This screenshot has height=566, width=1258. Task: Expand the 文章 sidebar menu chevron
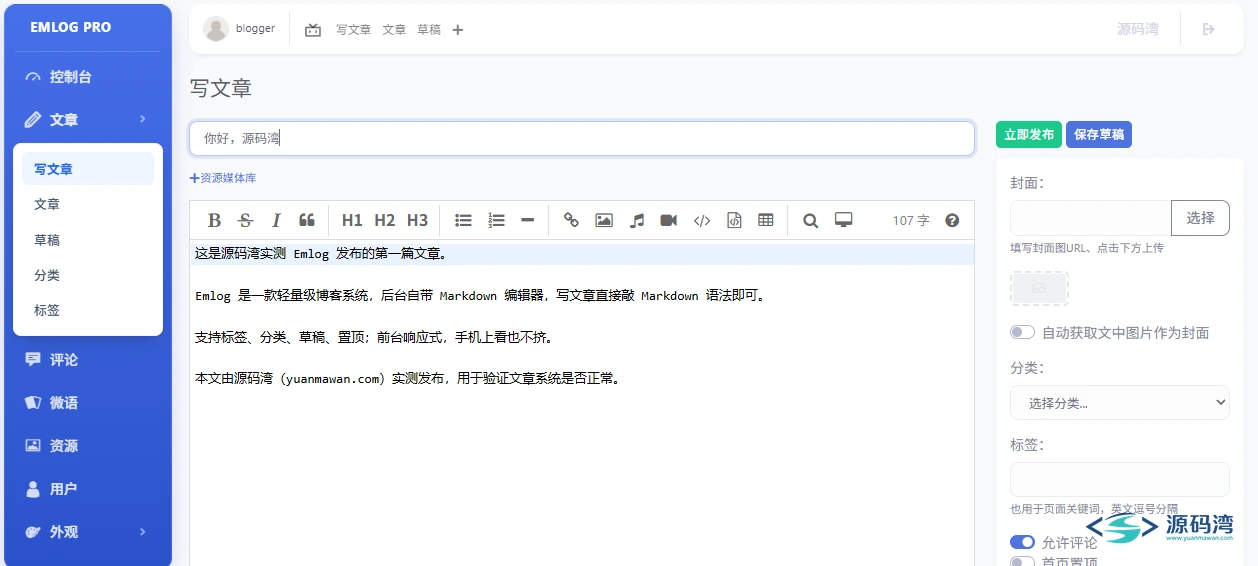click(143, 119)
